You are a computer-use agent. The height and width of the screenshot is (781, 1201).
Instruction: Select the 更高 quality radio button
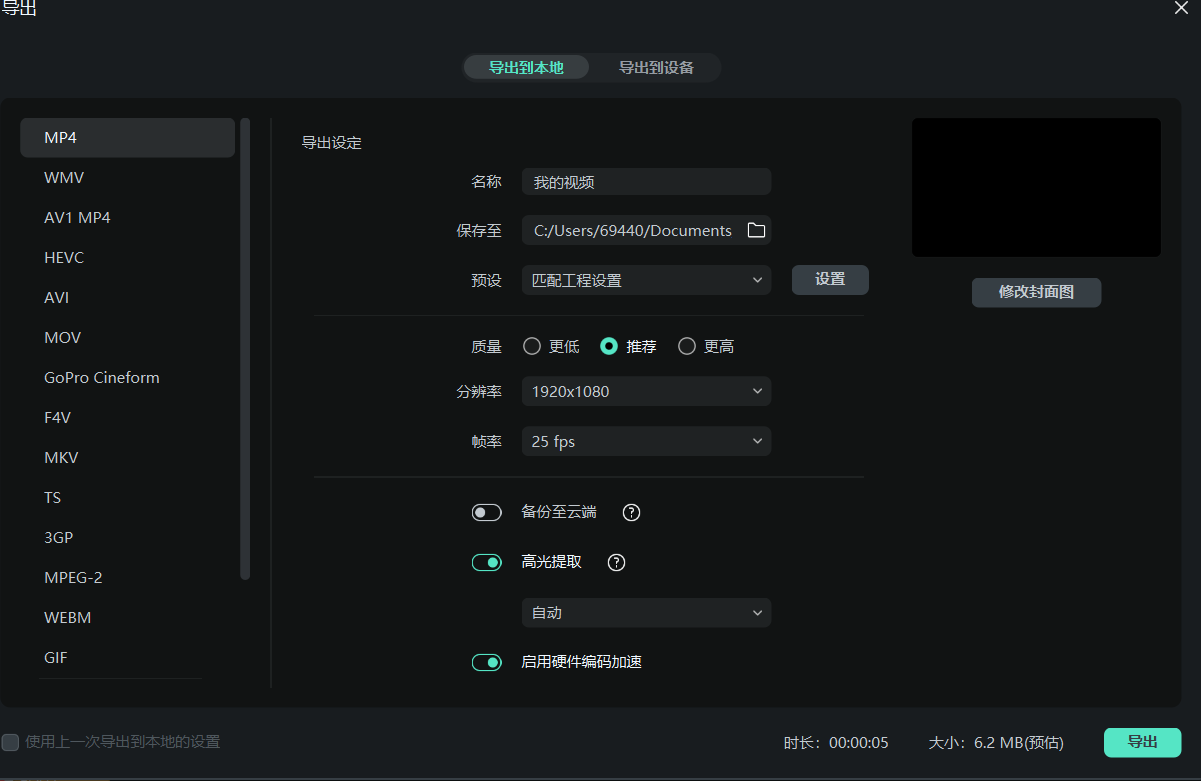pyautogui.click(x=687, y=345)
